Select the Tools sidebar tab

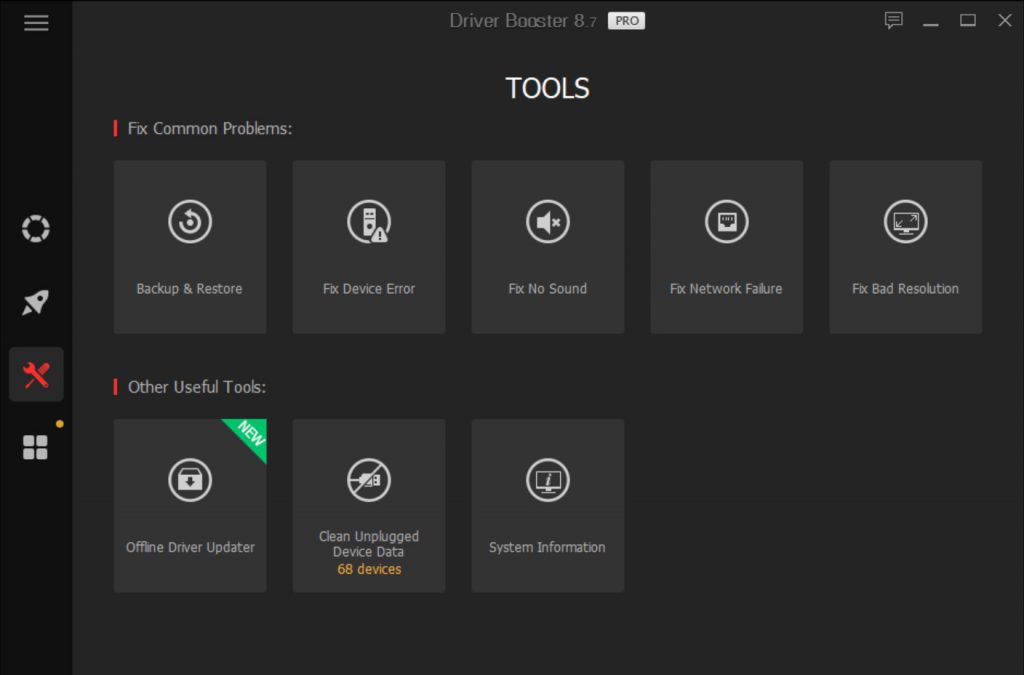point(36,375)
